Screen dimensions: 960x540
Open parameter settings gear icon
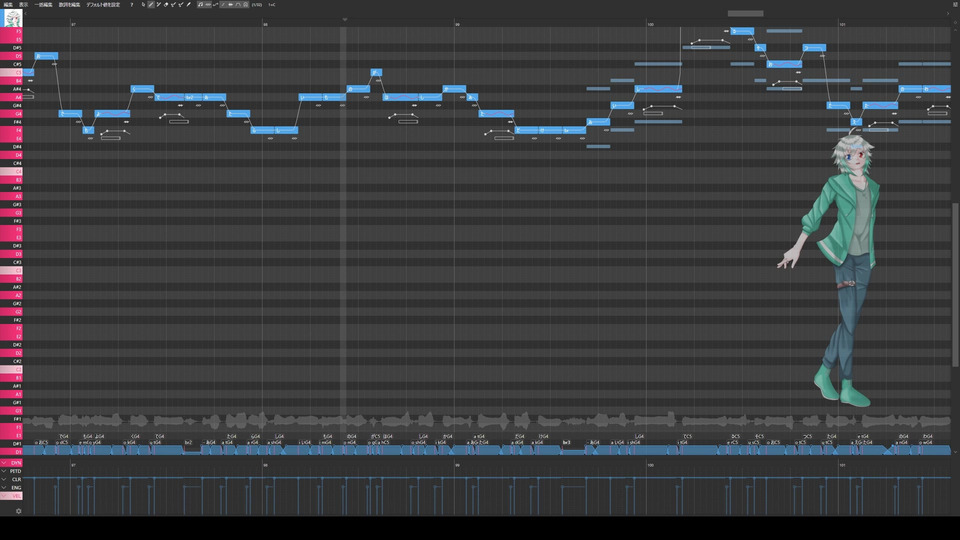coord(18,511)
